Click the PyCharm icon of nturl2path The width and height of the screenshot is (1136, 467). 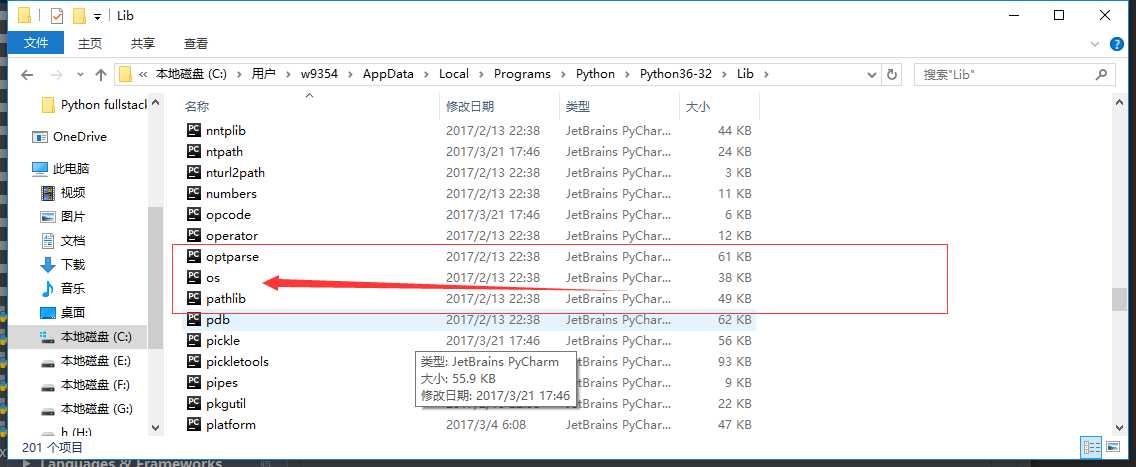pos(193,172)
